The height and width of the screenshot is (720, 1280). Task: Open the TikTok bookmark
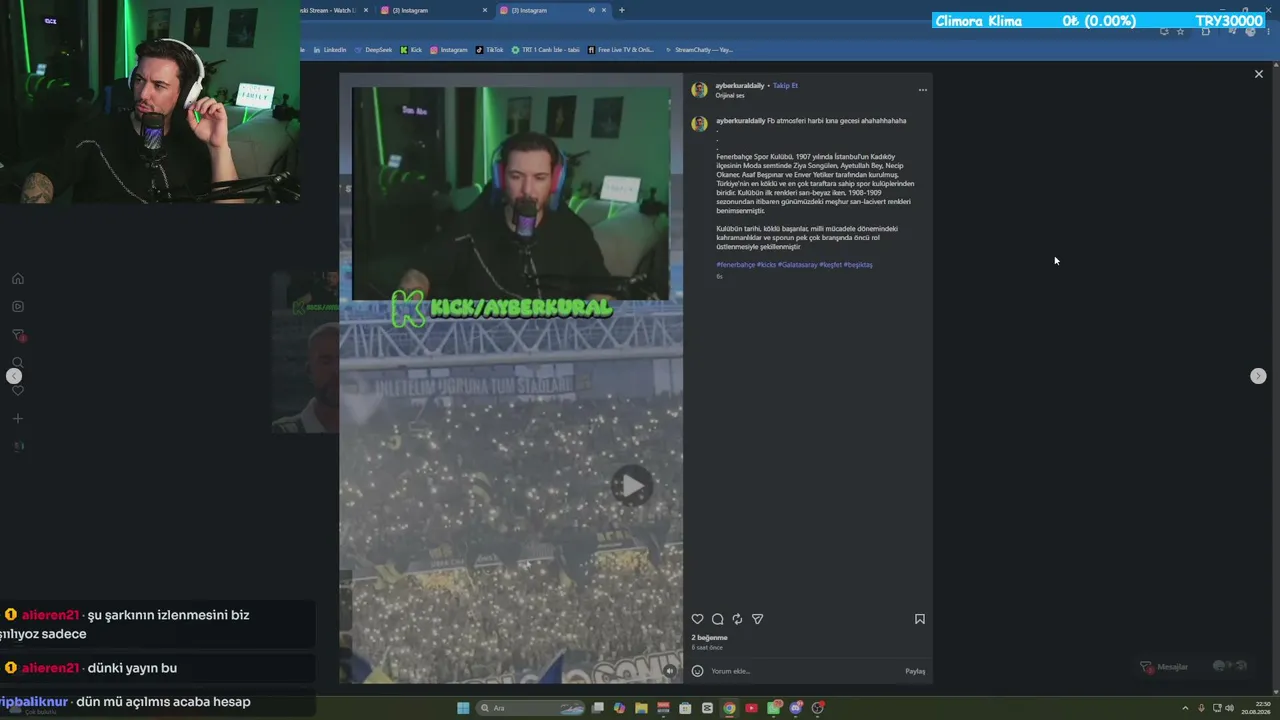coord(490,50)
